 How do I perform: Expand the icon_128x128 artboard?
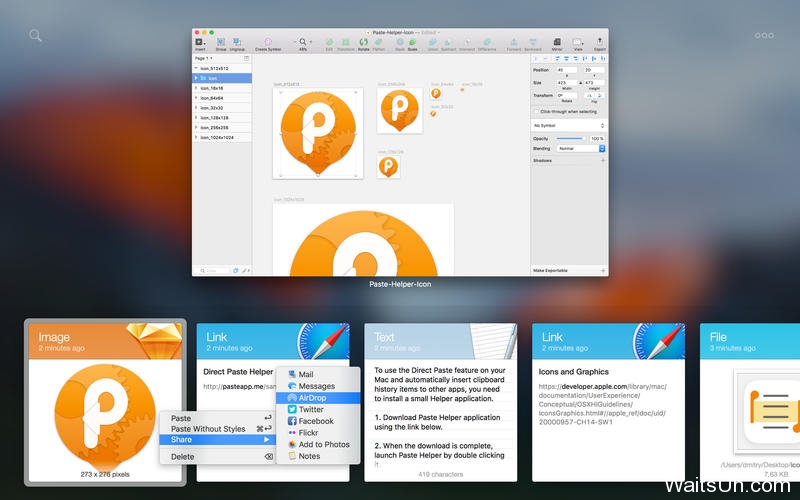click(197, 118)
